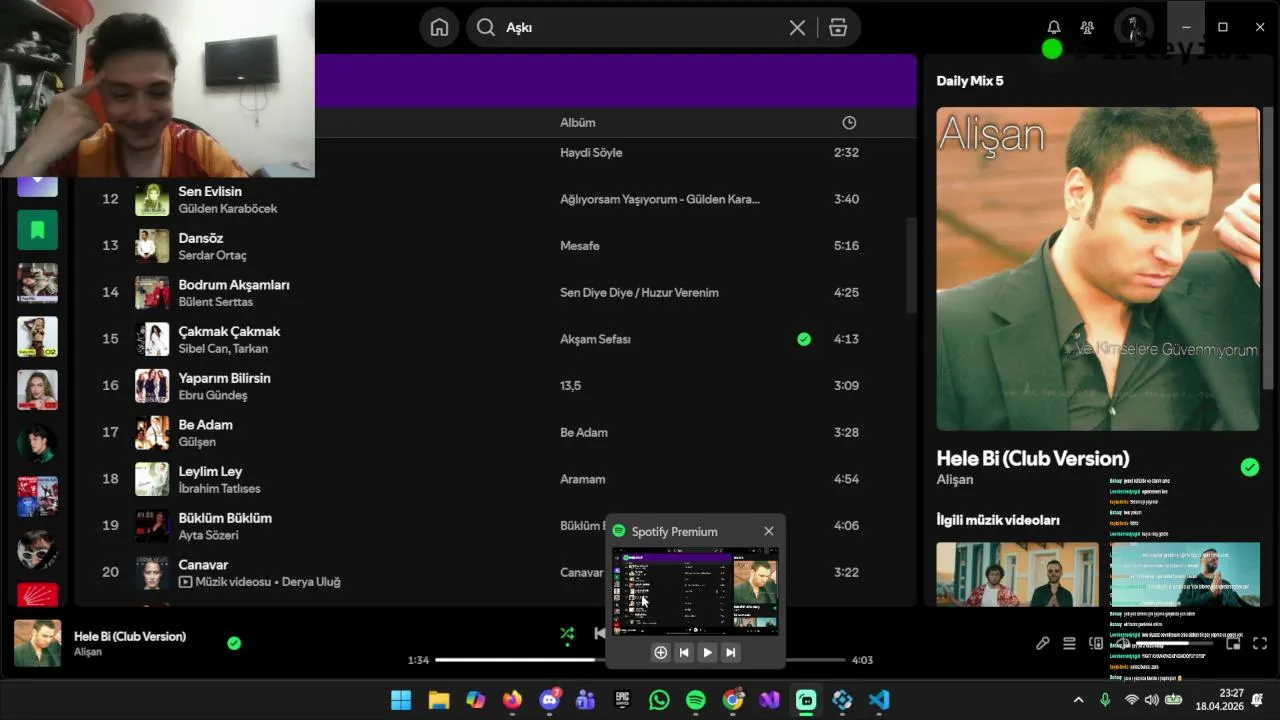Open File Explorer from the taskbar
The image size is (1280, 720).
439,700
